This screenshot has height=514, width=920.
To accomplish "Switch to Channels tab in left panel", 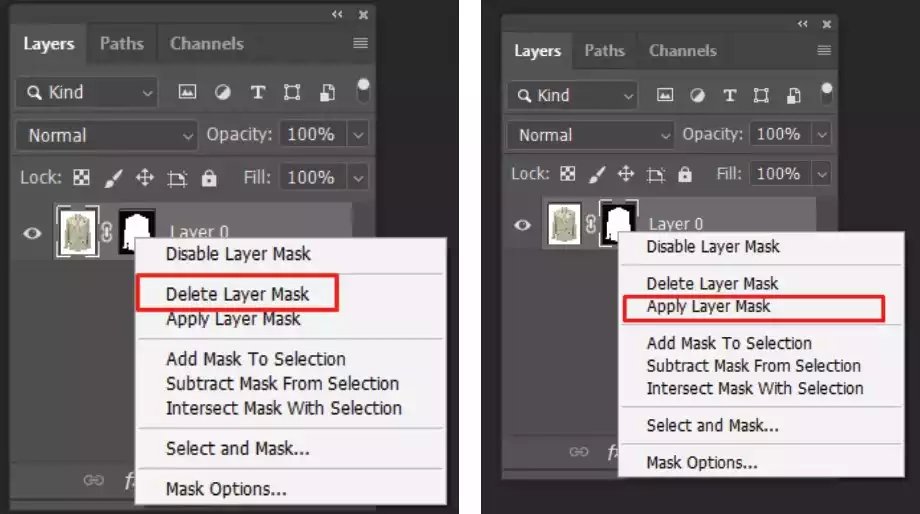I will [x=207, y=43].
